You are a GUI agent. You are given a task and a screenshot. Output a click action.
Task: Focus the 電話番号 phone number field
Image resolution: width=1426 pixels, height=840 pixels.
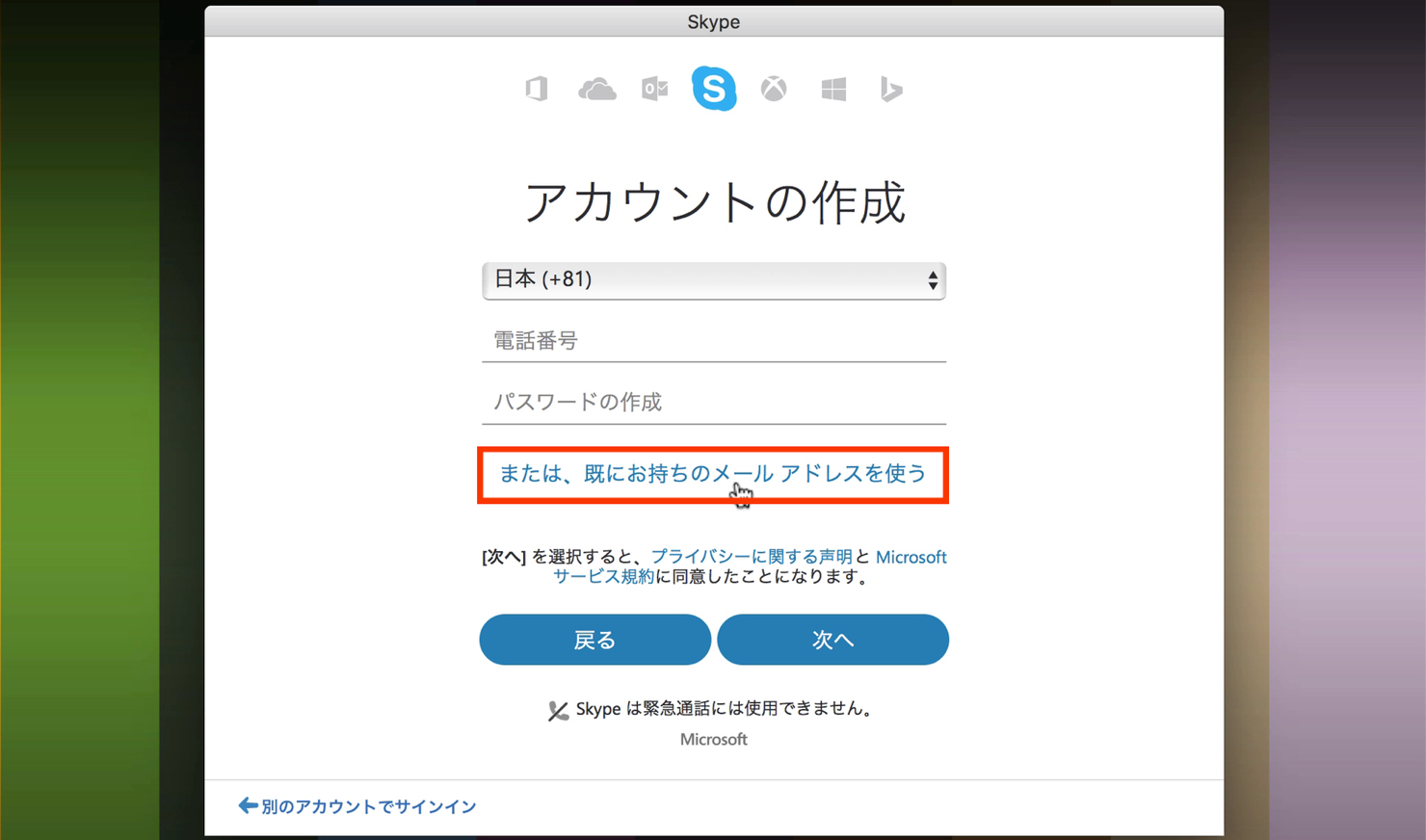click(714, 341)
